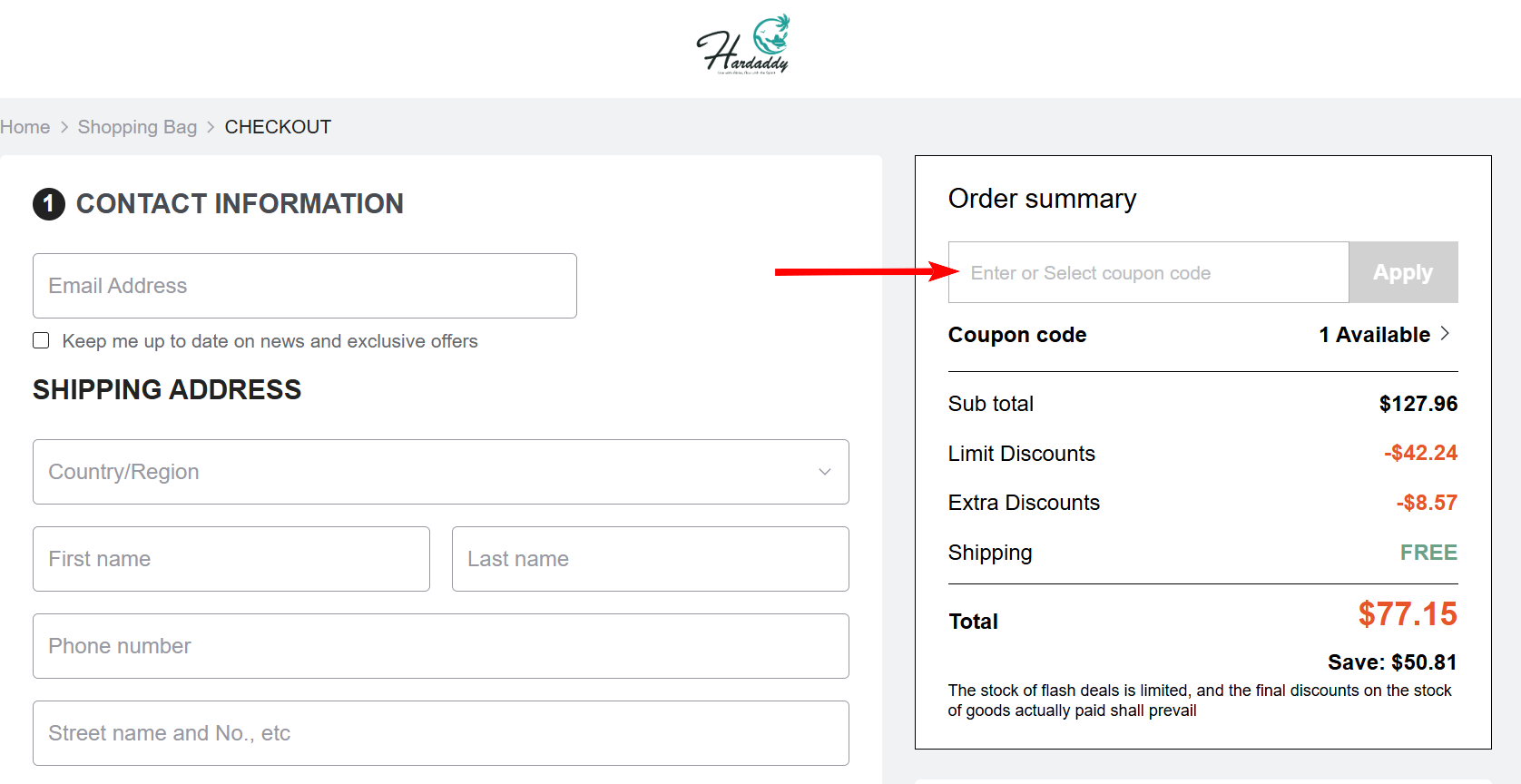Focus the Last name field

651,559
